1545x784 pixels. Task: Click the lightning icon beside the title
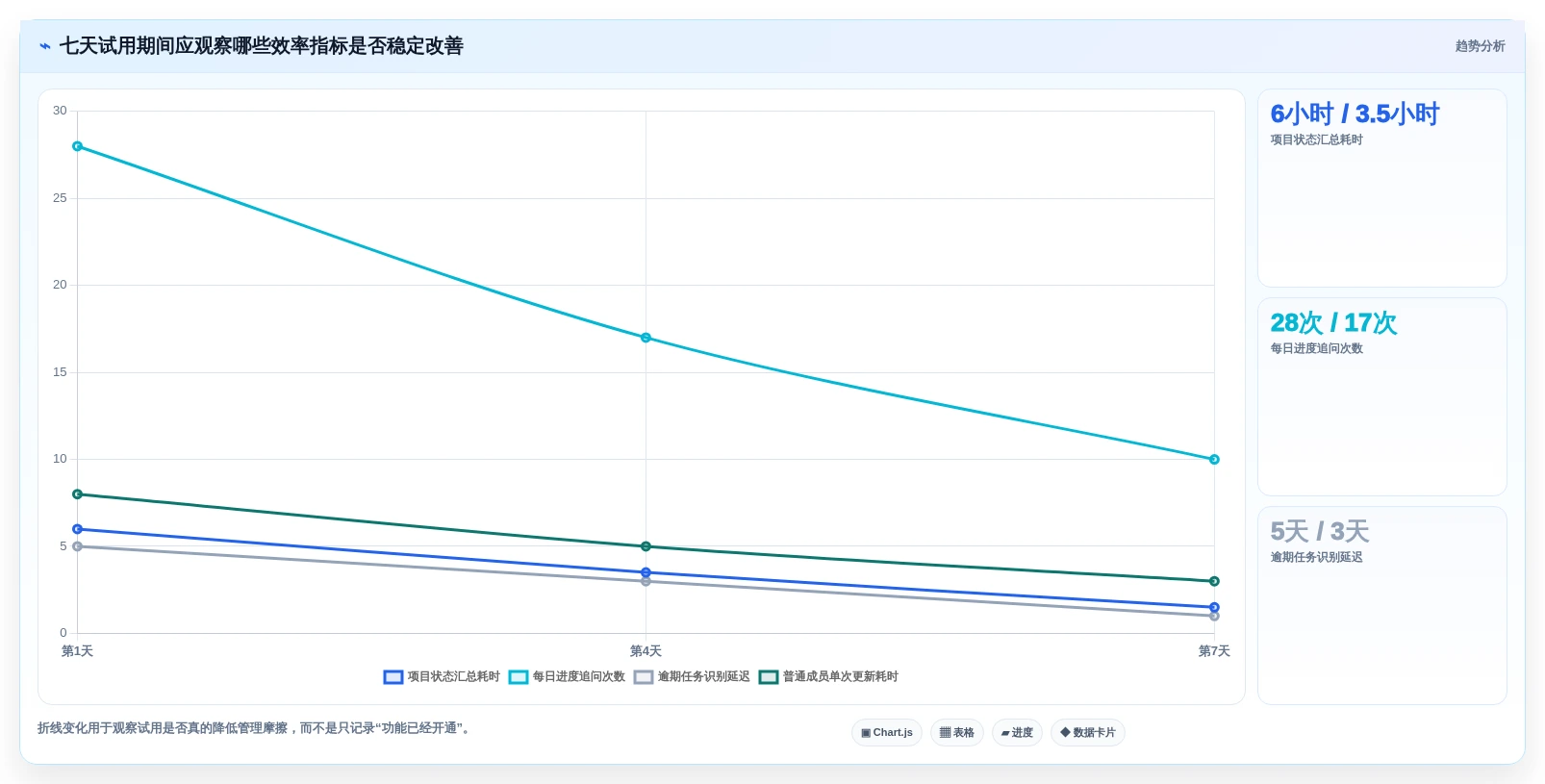click(x=45, y=46)
